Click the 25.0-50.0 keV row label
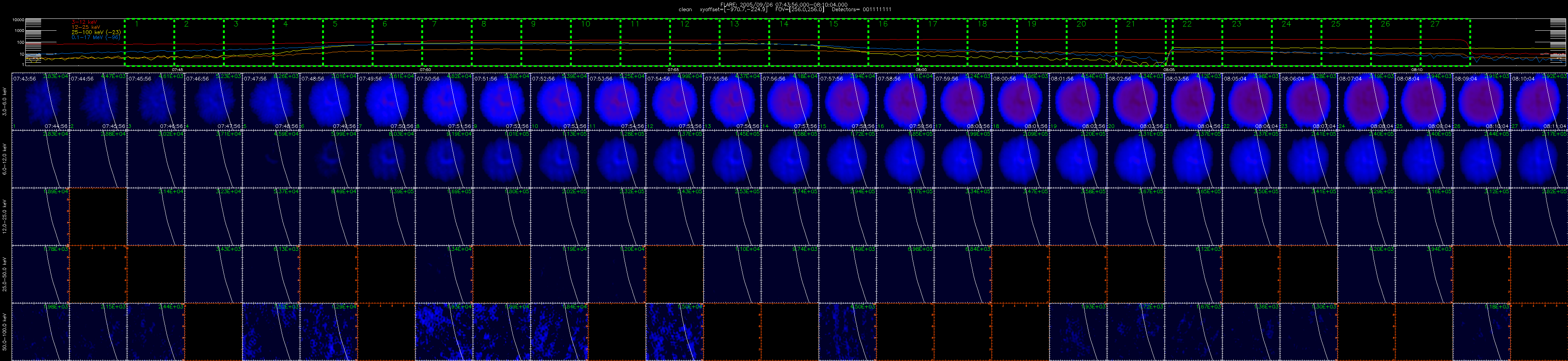This screenshot has height=361, width=1568. 5,274
